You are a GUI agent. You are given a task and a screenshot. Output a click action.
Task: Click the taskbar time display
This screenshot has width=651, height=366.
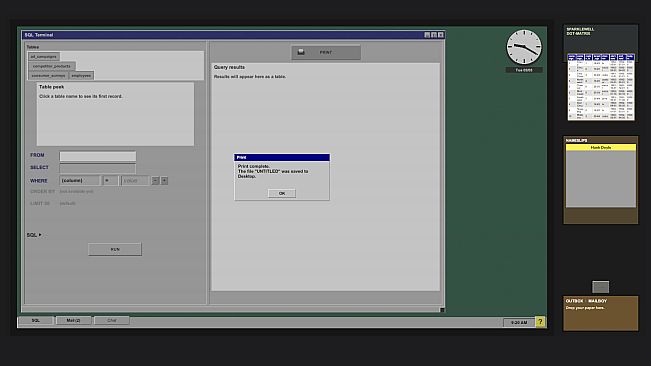tap(519, 322)
